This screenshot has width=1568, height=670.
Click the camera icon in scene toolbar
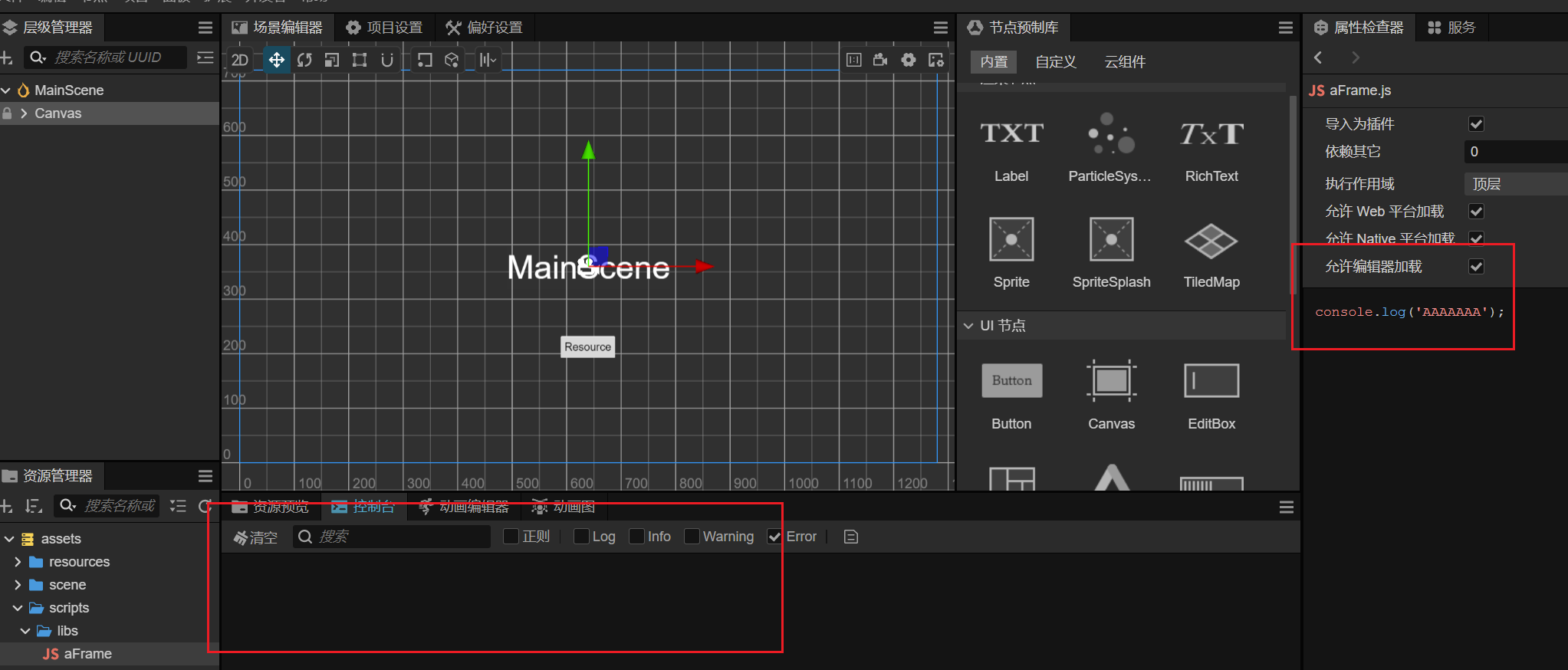pos(880,60)
